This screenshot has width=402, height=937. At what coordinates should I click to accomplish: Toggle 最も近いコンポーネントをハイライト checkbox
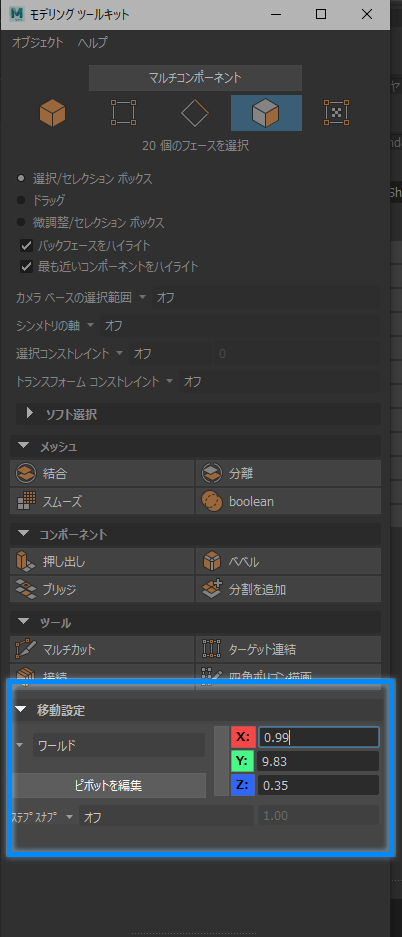click(x=26, y=267)
